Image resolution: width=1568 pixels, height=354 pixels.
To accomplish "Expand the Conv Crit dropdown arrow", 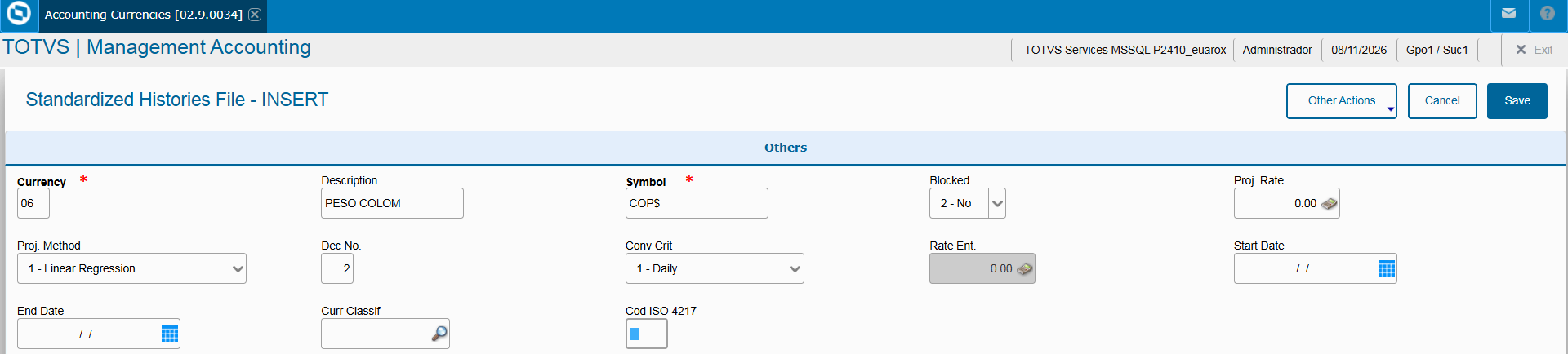I will (795, 269).
